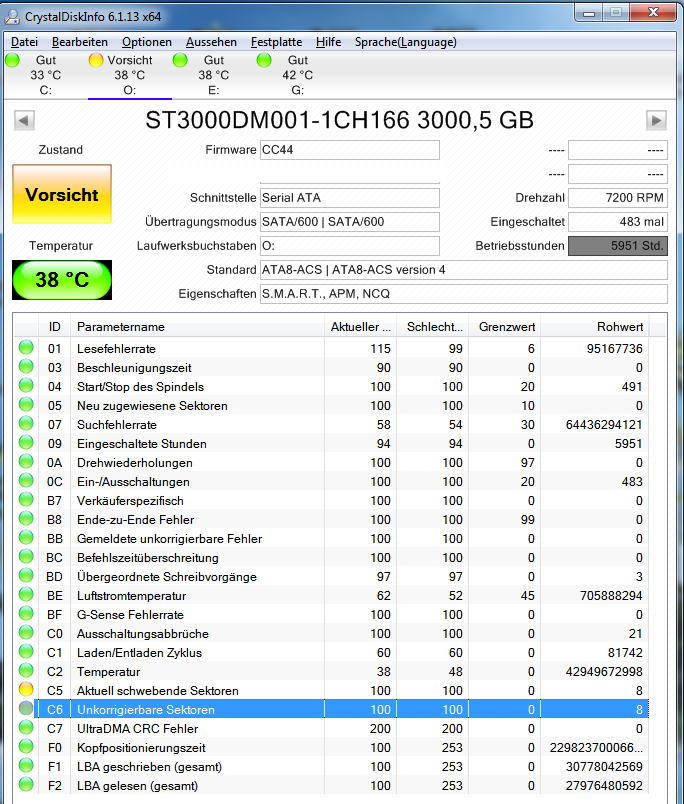
Task: Click the Eingeschaltet 483 mal field
Action: (x=618, y=222)
